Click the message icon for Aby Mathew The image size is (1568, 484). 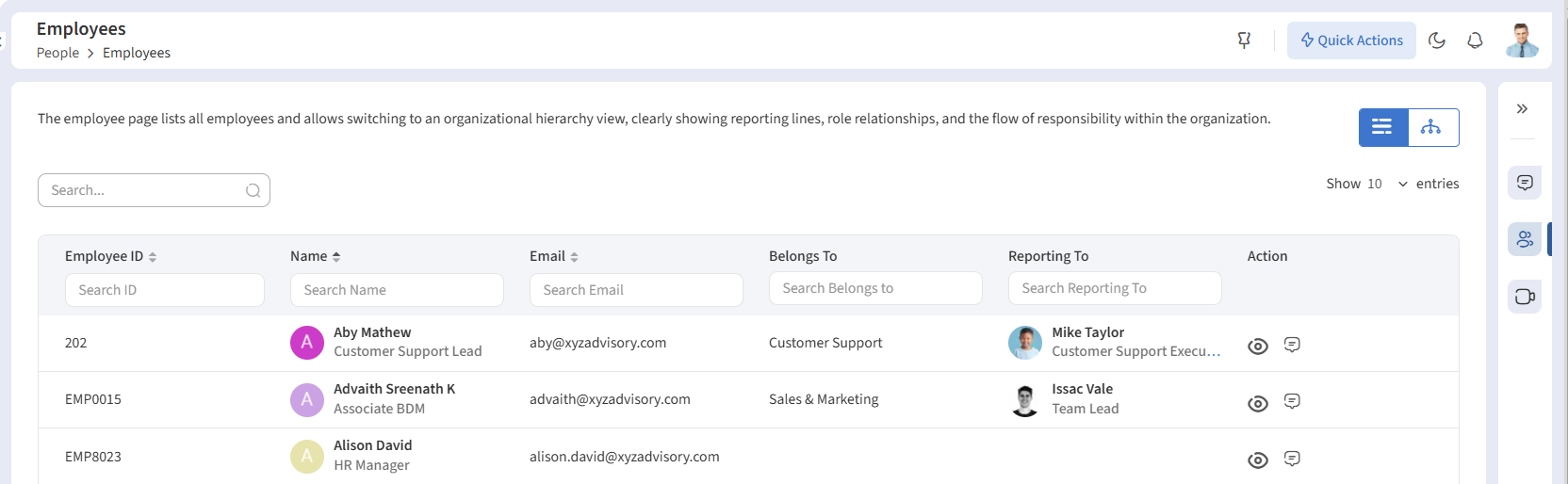pos(1292,345)
